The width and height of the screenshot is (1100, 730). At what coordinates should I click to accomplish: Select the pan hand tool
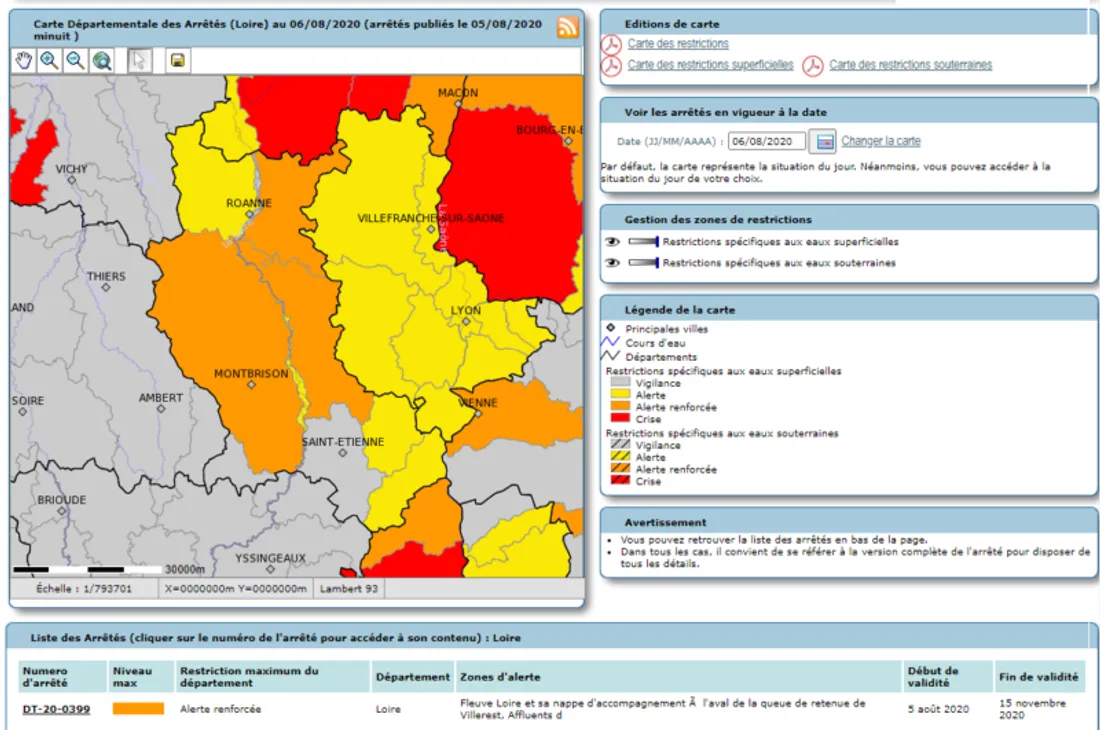(24, 61)
